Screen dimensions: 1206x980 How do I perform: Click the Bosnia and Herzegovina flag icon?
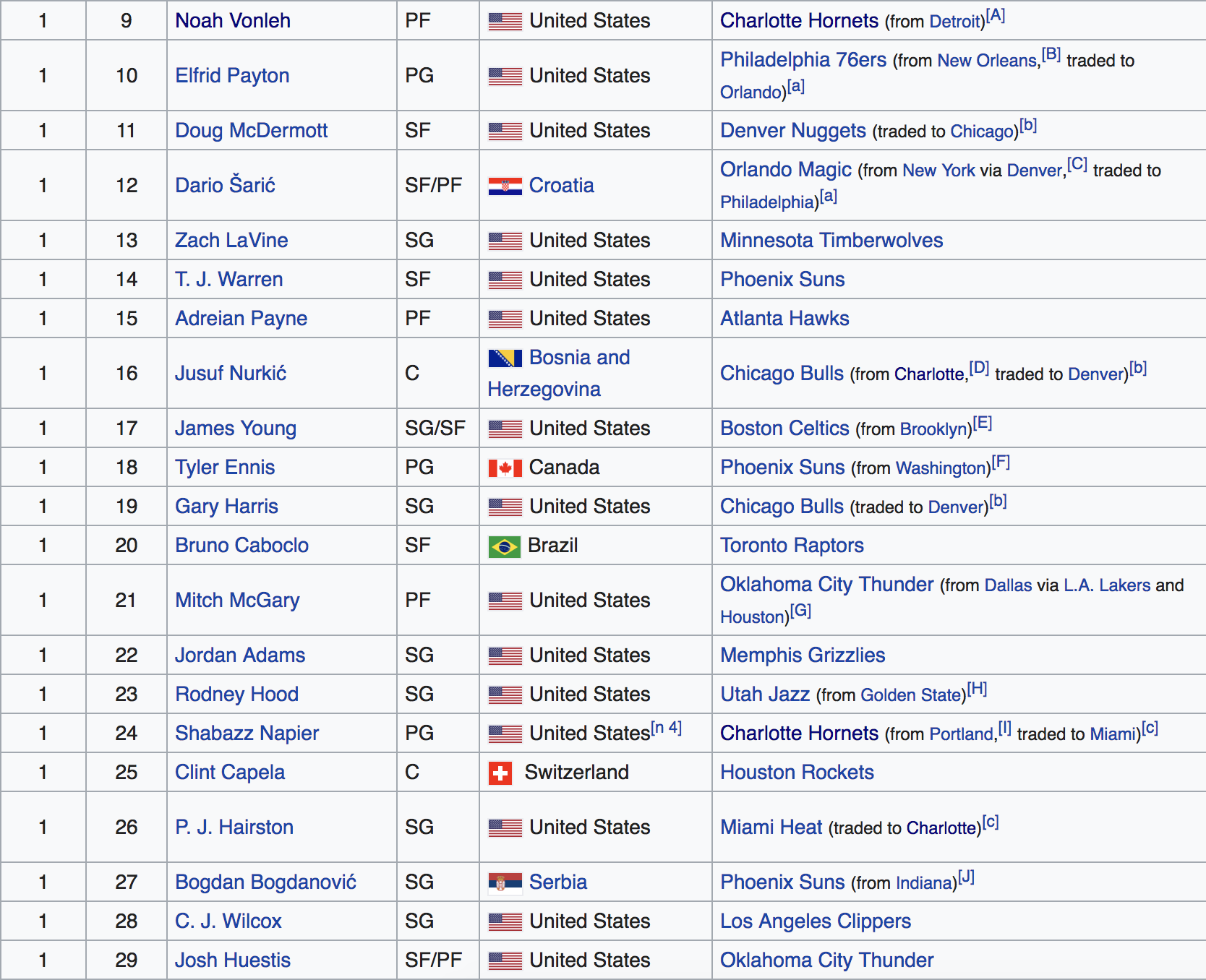pos(505,358)
